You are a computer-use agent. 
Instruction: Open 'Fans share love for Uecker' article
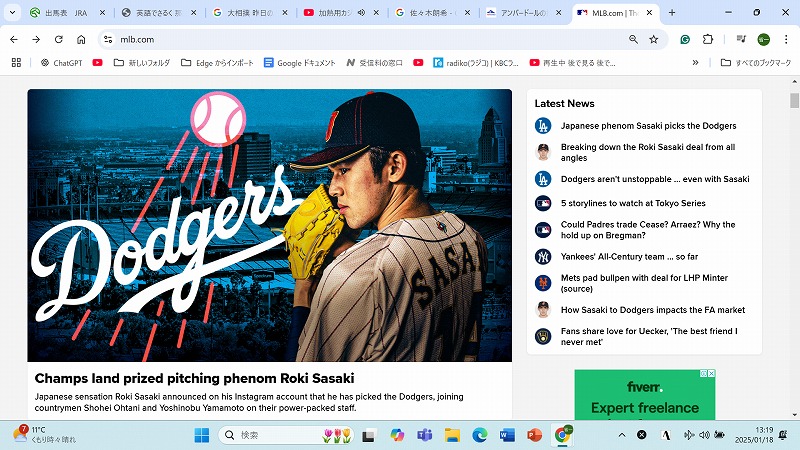649,336
